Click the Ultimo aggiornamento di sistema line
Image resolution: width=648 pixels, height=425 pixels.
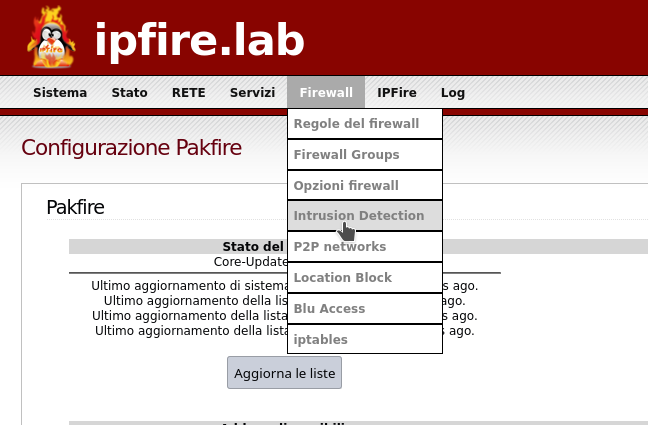189,286
